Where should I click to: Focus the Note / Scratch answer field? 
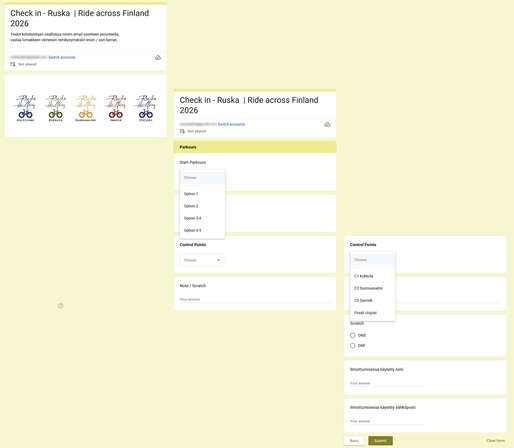pyautogui.click(x=255, y=299)
